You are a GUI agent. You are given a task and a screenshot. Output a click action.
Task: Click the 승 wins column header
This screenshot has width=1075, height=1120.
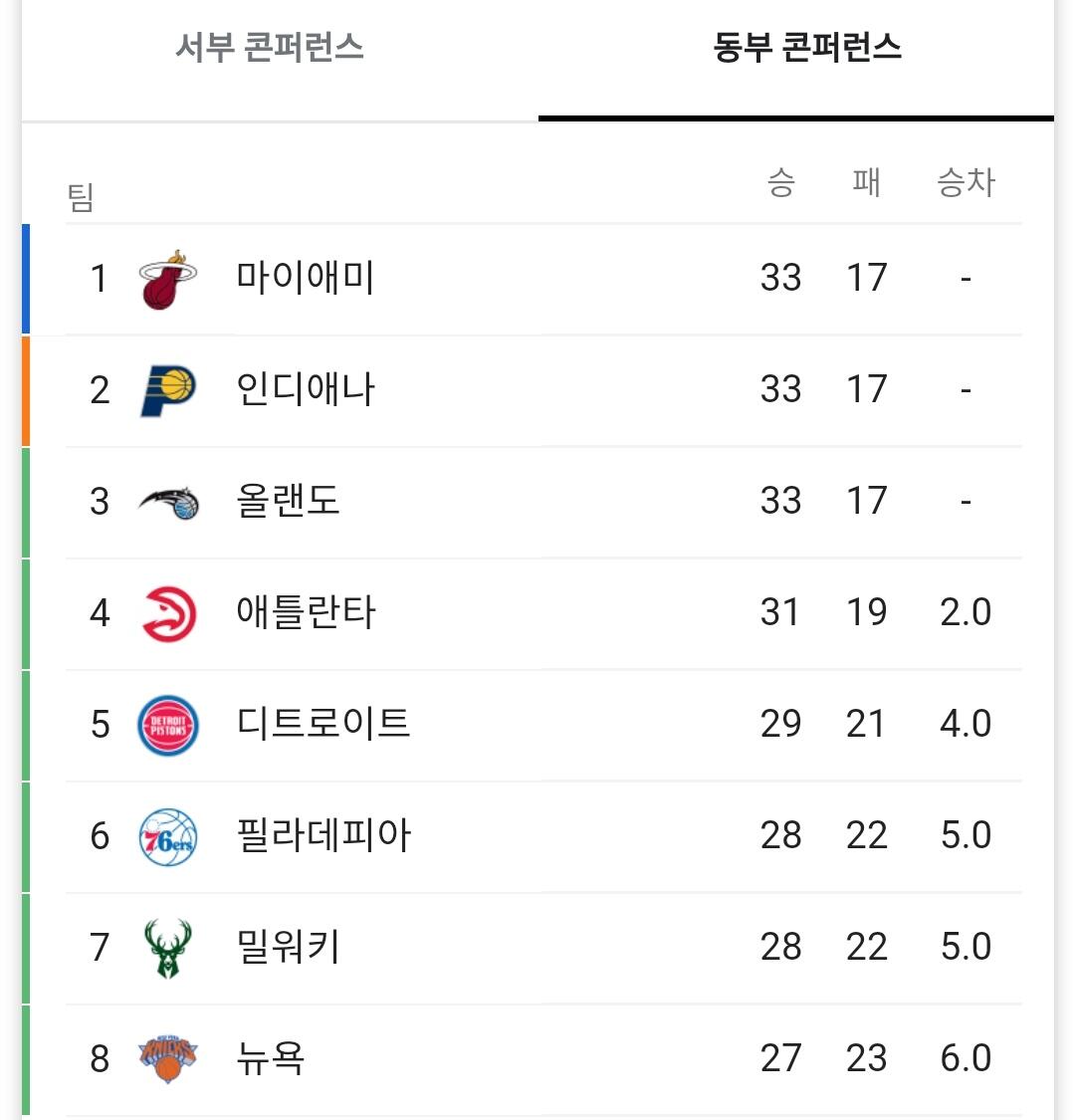click(x=781, y=182)
